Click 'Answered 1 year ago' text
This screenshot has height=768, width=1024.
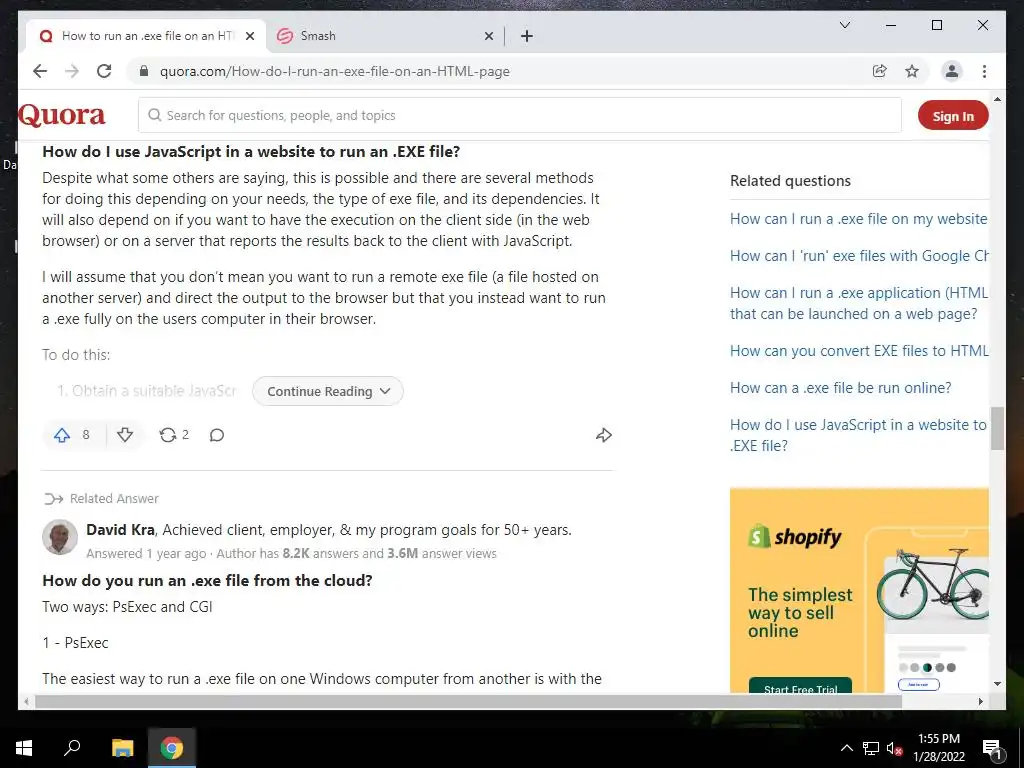tap(146, 554)
